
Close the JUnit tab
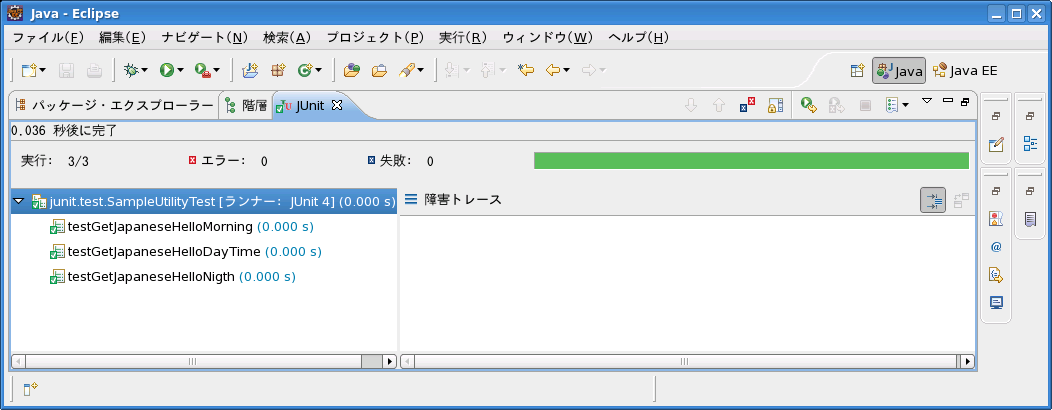pos(337,105)
